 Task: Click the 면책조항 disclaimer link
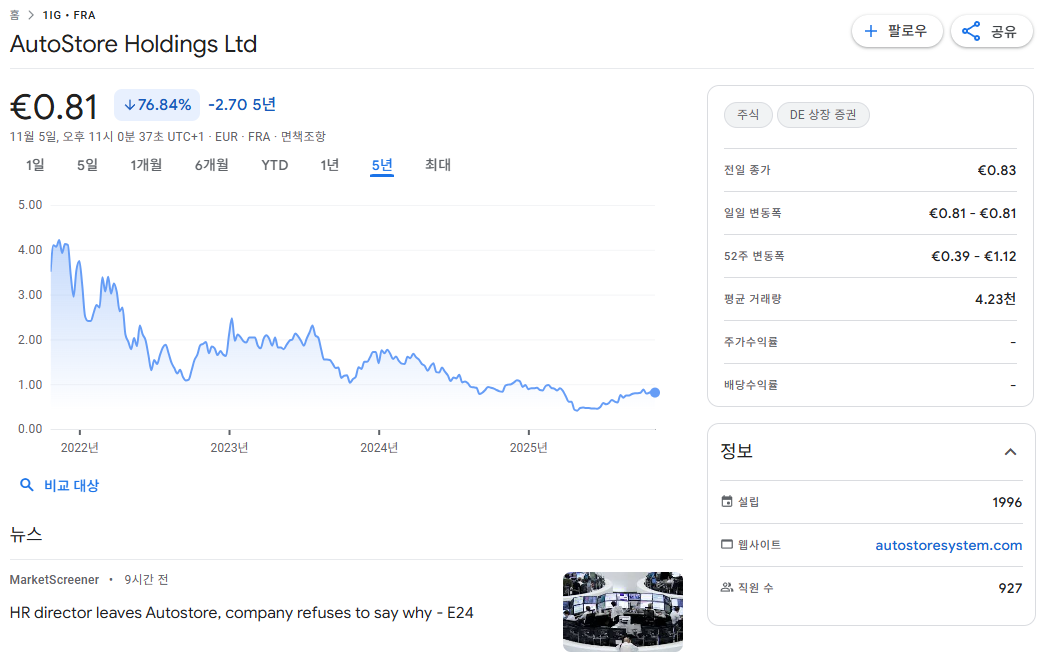click(303, 137)
